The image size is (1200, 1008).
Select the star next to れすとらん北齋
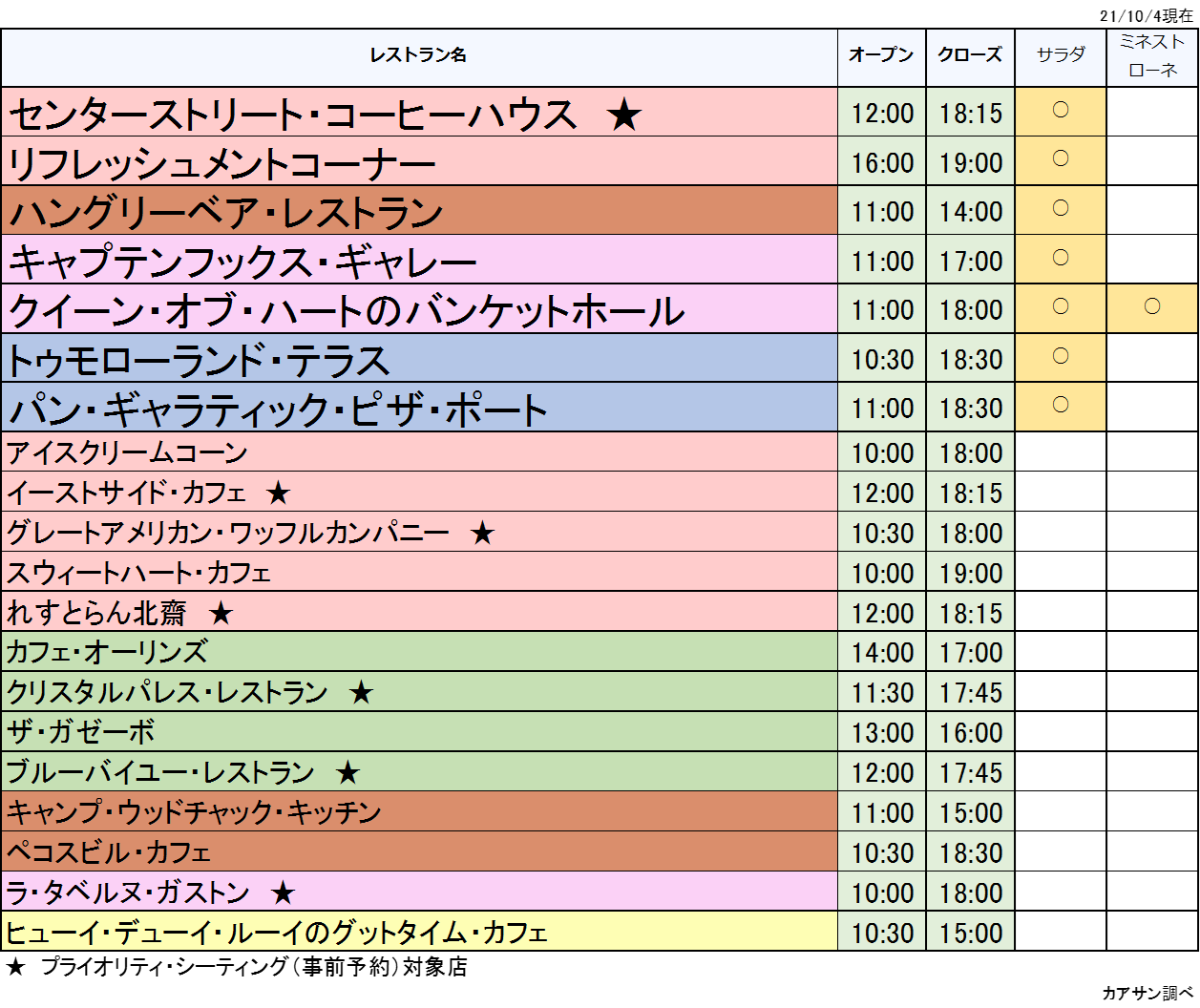pyautogui.click(x=221, y=614)
